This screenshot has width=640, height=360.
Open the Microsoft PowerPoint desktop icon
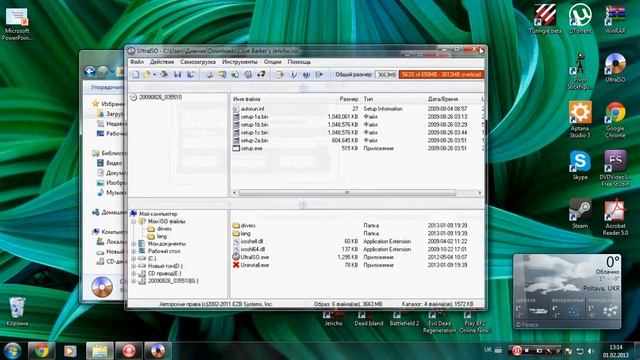point(17,24)
